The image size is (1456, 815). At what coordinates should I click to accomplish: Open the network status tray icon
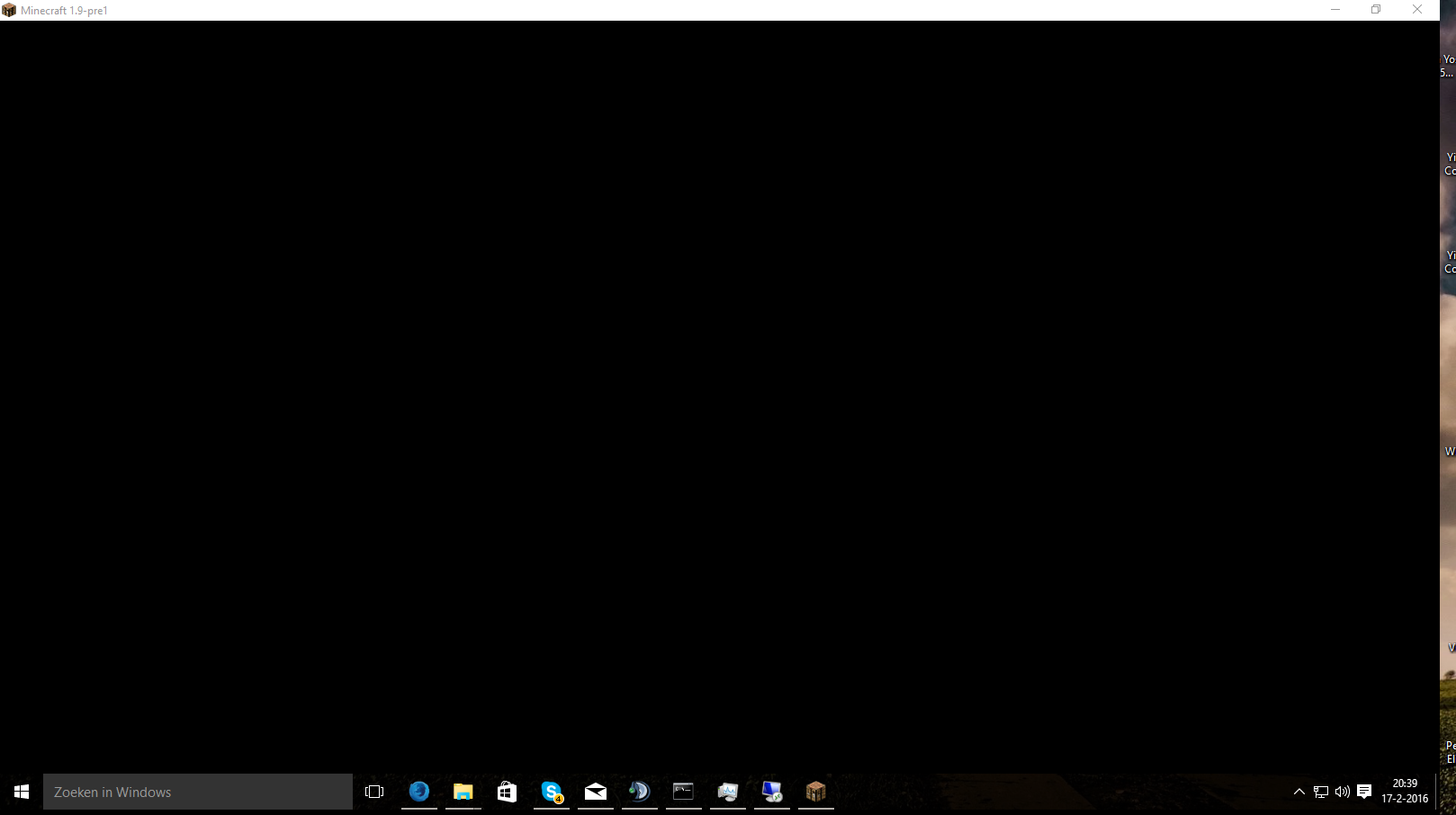point(1321,792)
